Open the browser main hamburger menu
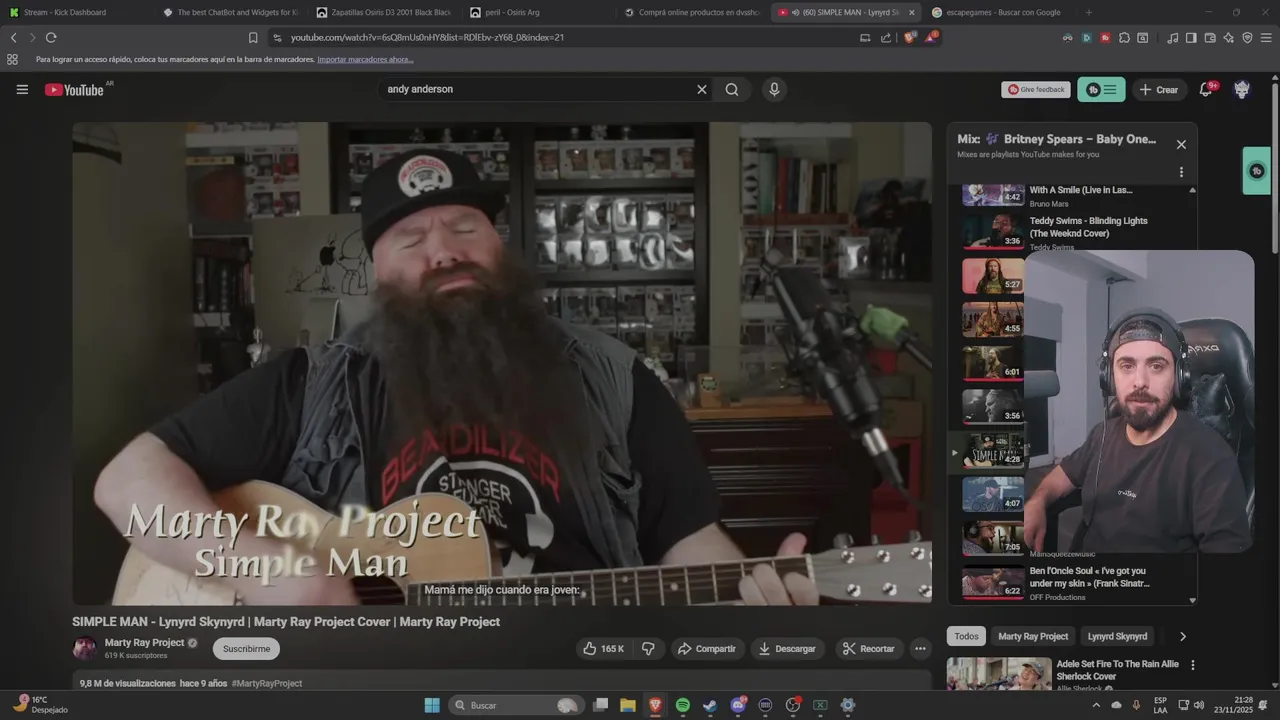1280x720 pixels. pos(1266,37)
